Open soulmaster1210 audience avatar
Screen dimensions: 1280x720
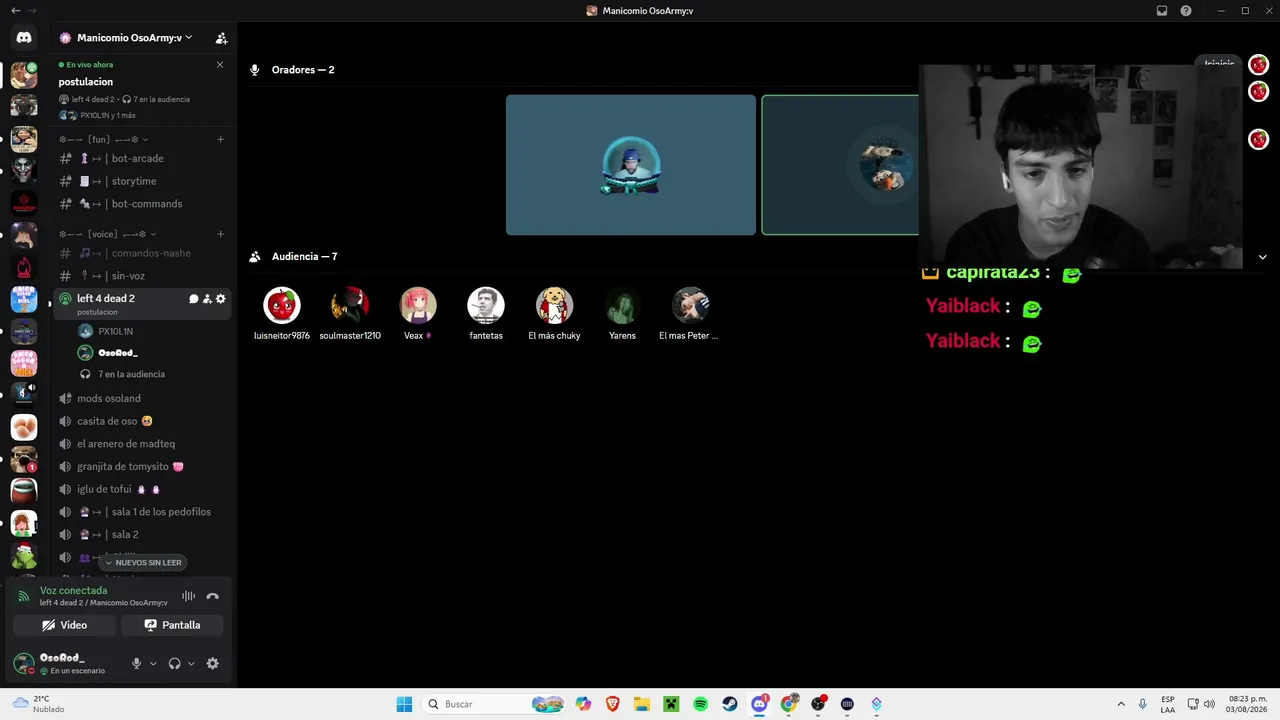point(350,305)
